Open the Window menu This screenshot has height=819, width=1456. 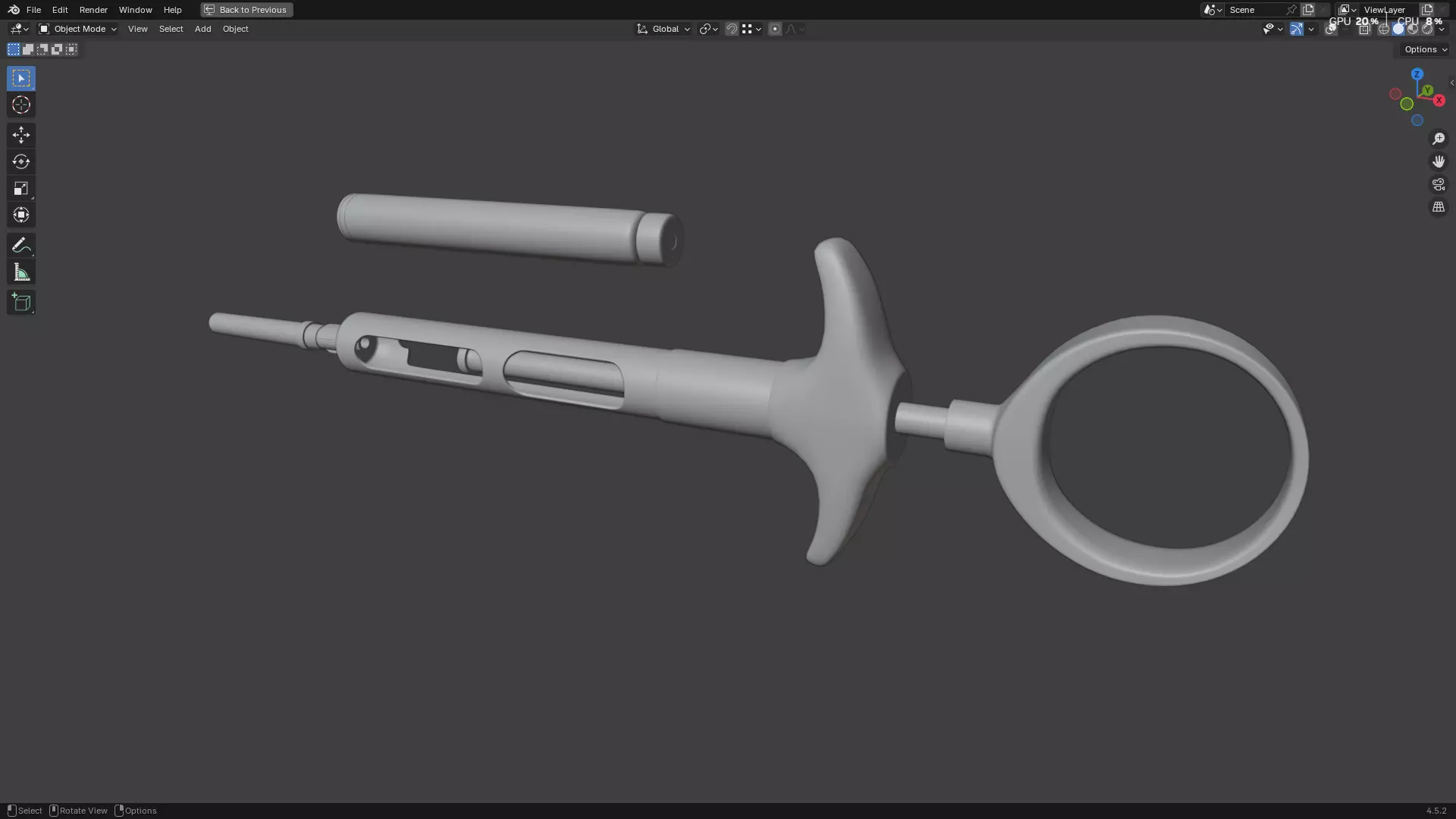135,10
